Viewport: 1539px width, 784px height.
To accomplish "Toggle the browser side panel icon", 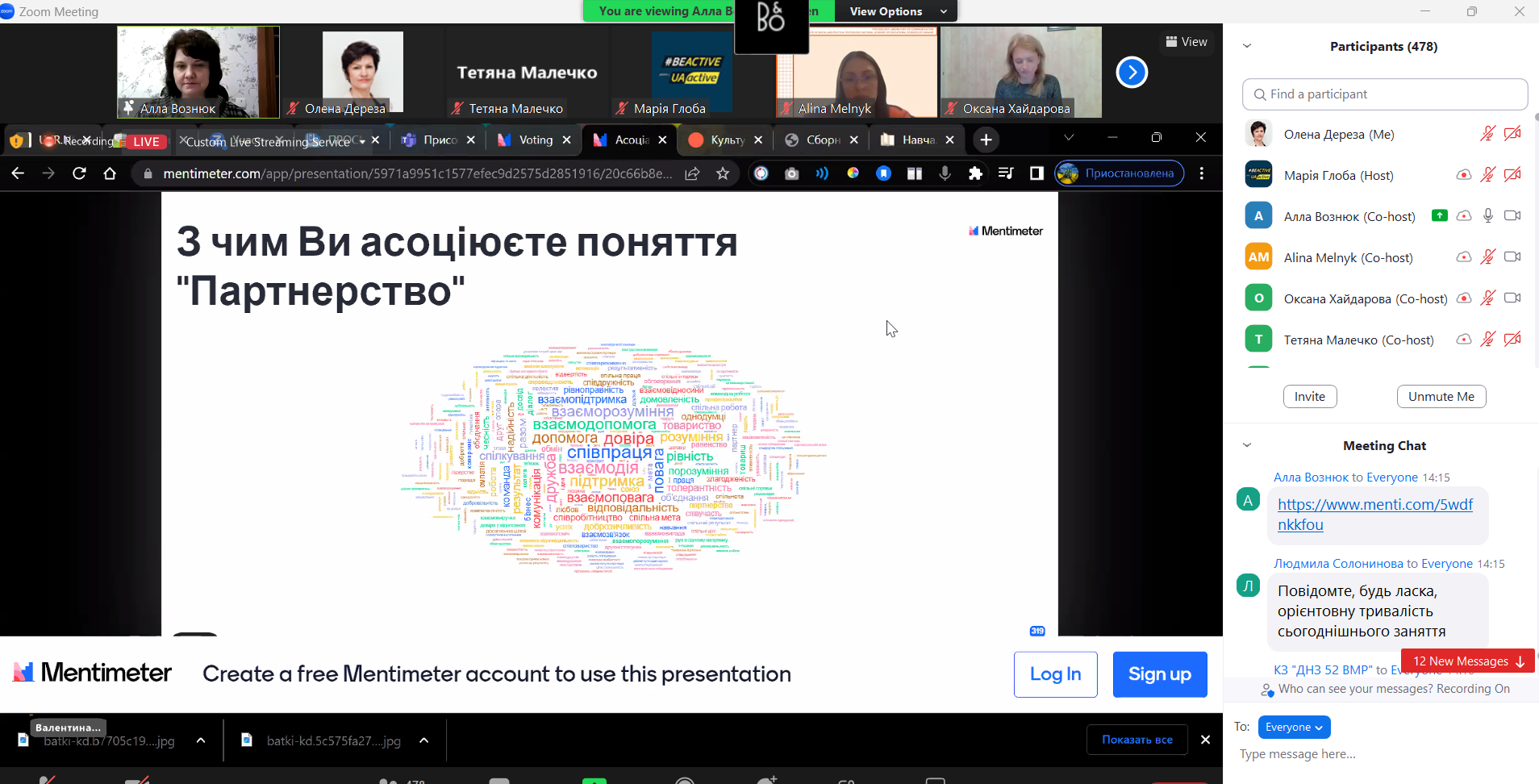I will pyautogui.click(x=1036, y=173).
